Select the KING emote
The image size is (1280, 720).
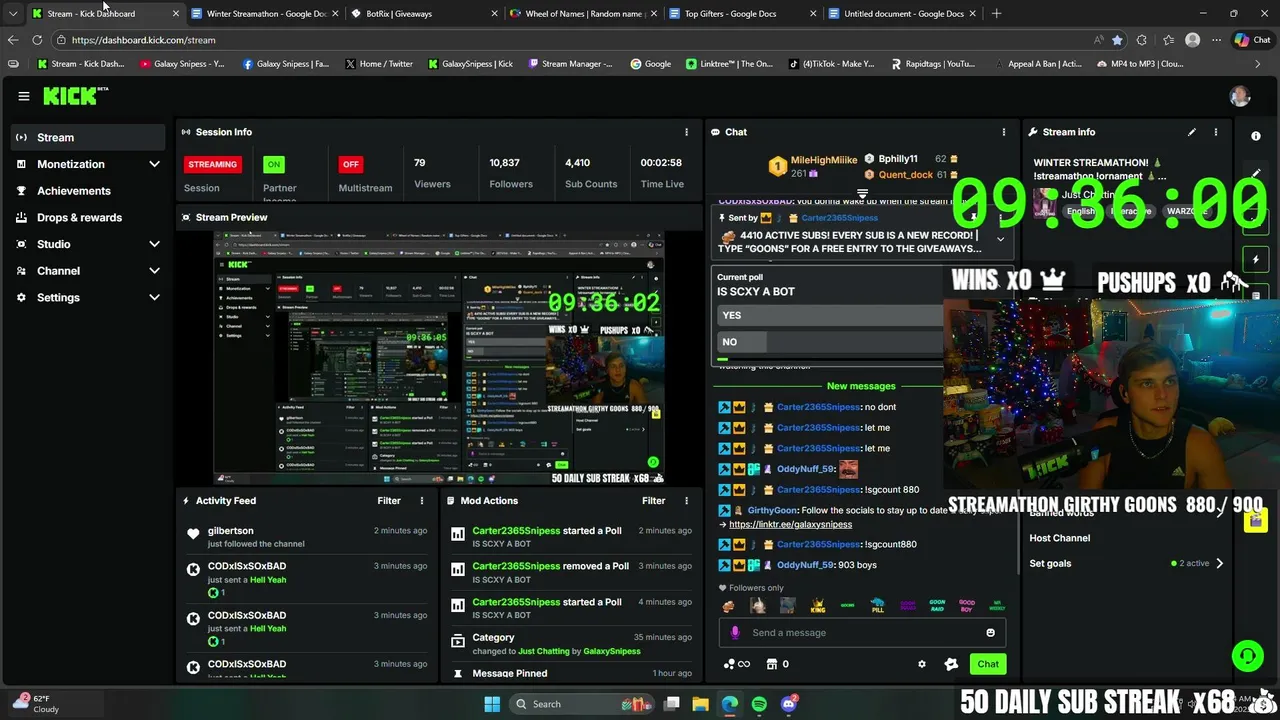point(818,606)
